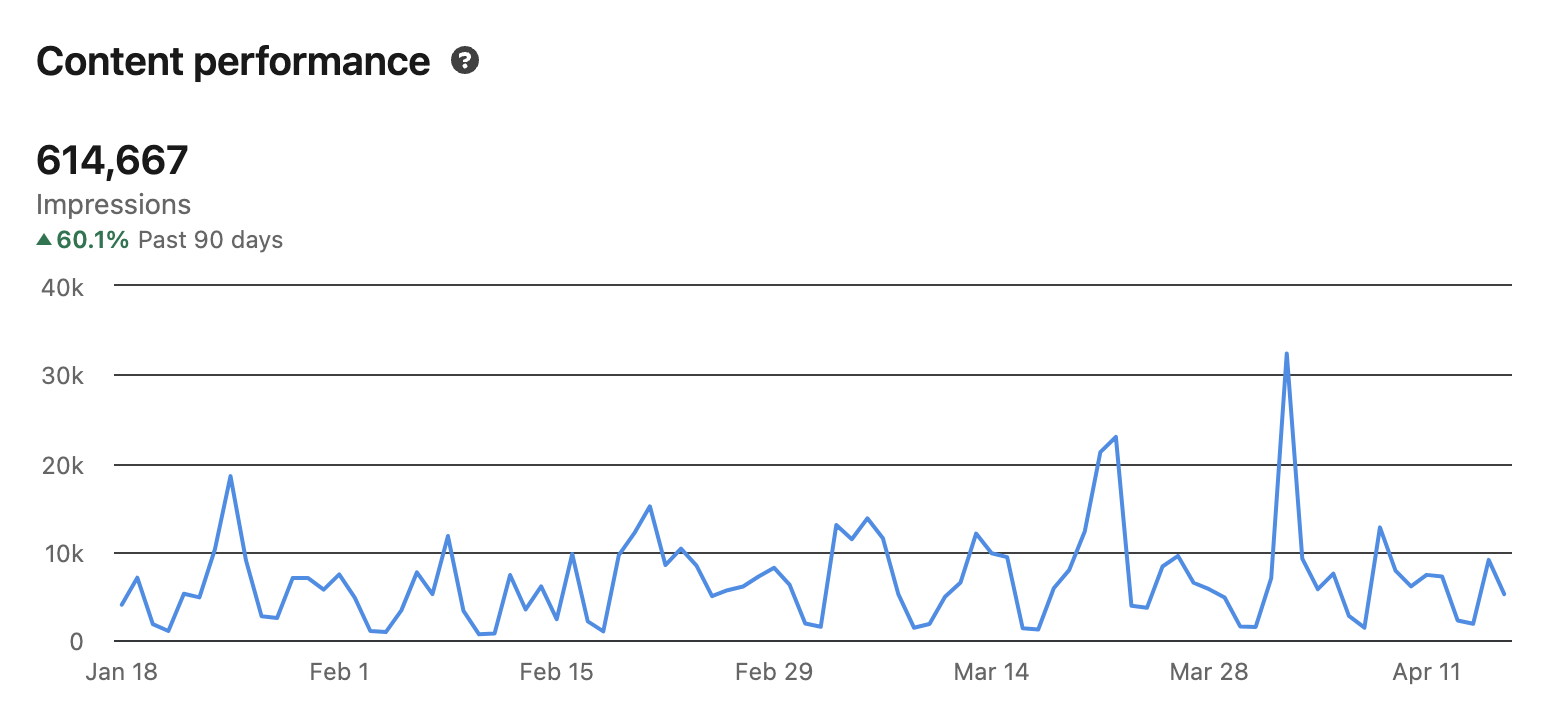The height and width of the screenshot is (724, 1568).
Task: Click the Apr 11 date label
Action: coord(1426,672)
